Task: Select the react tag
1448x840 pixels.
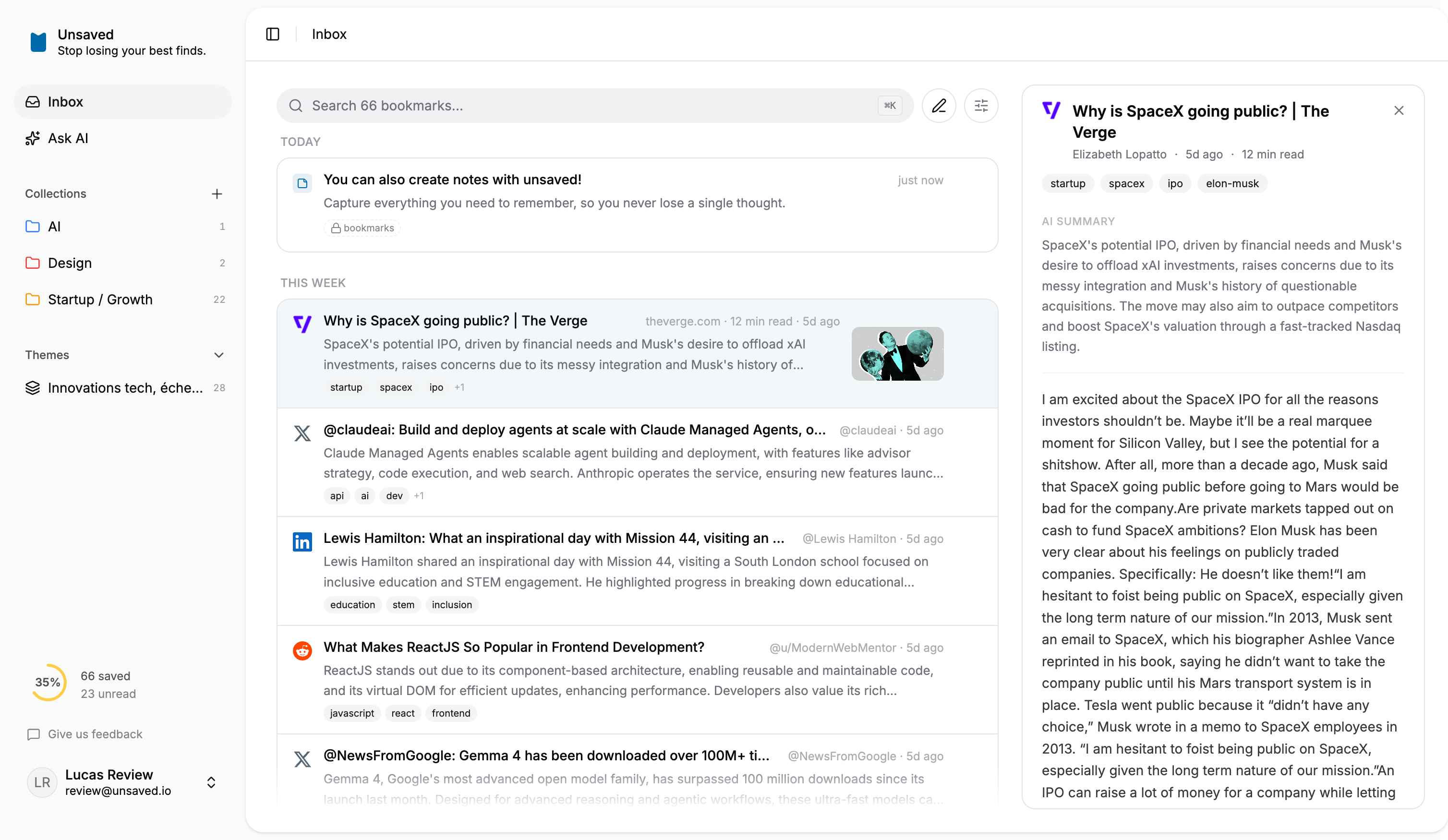Action: (403, 714)
